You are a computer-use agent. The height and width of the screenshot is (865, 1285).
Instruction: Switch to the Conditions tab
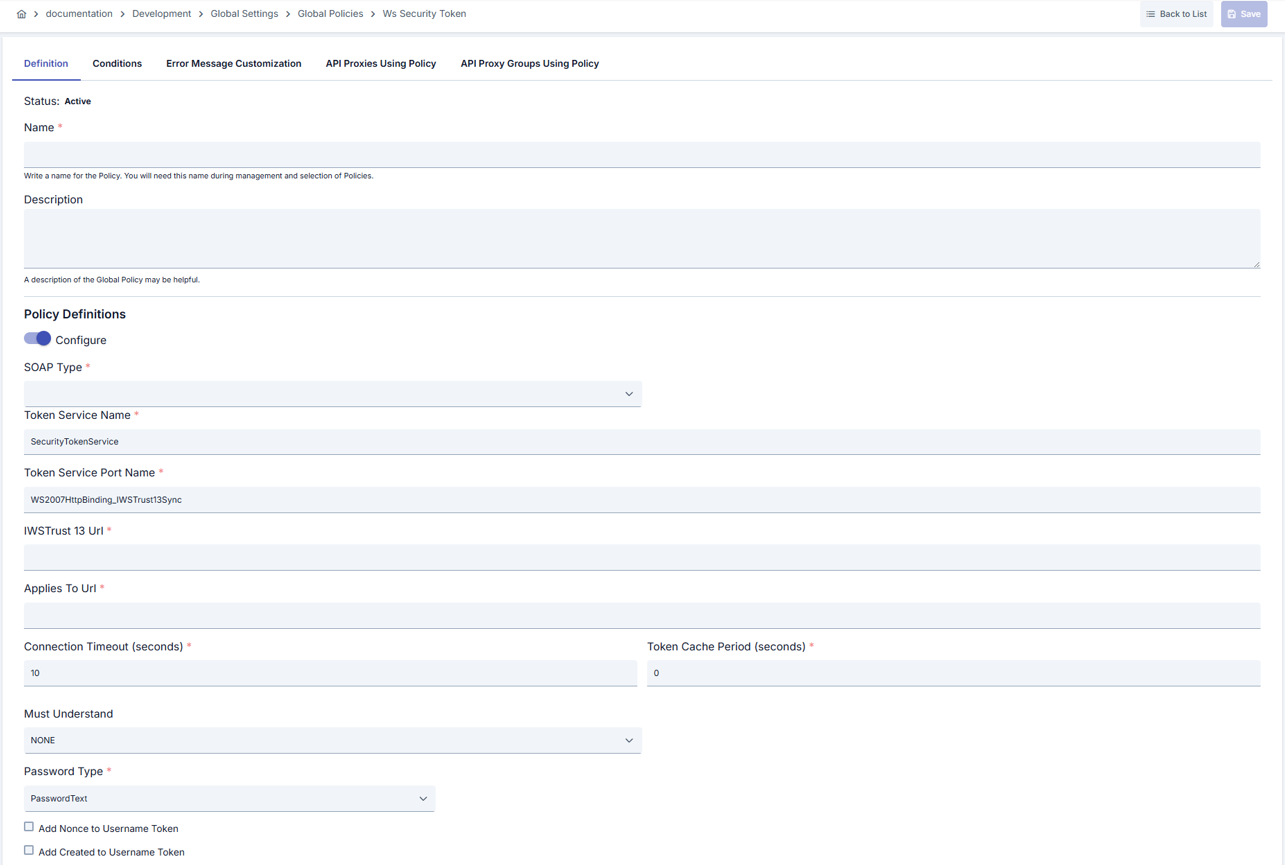117,64
